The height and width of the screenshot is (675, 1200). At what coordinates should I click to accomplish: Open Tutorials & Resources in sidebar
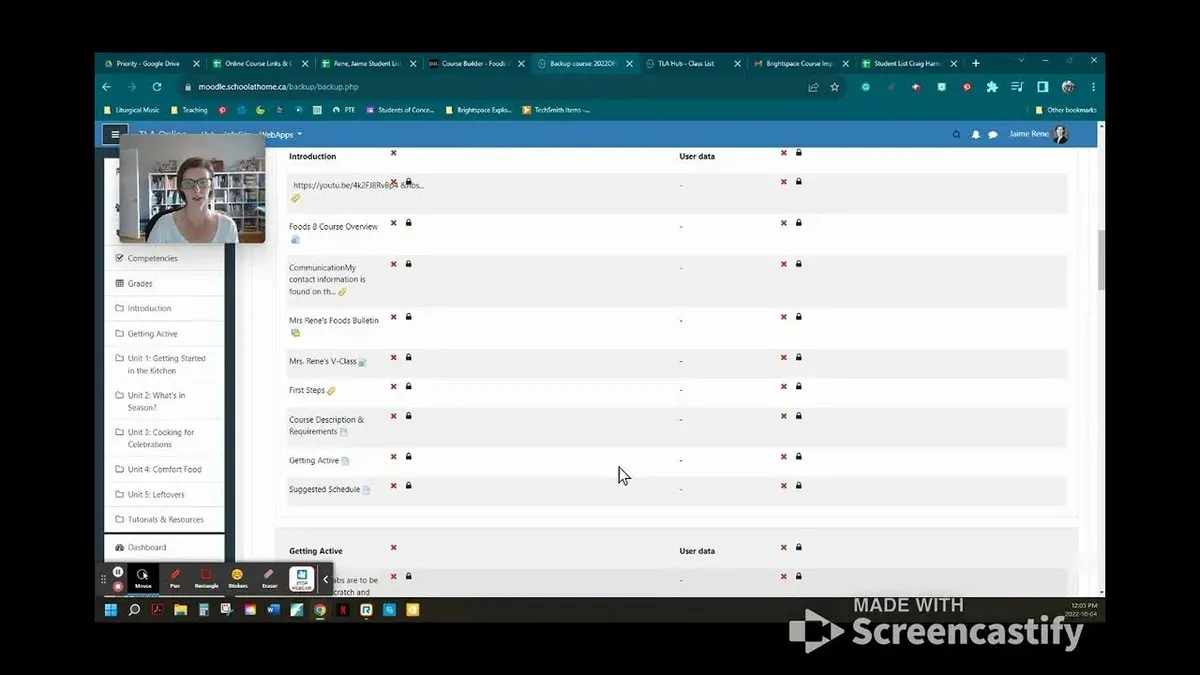164,519
